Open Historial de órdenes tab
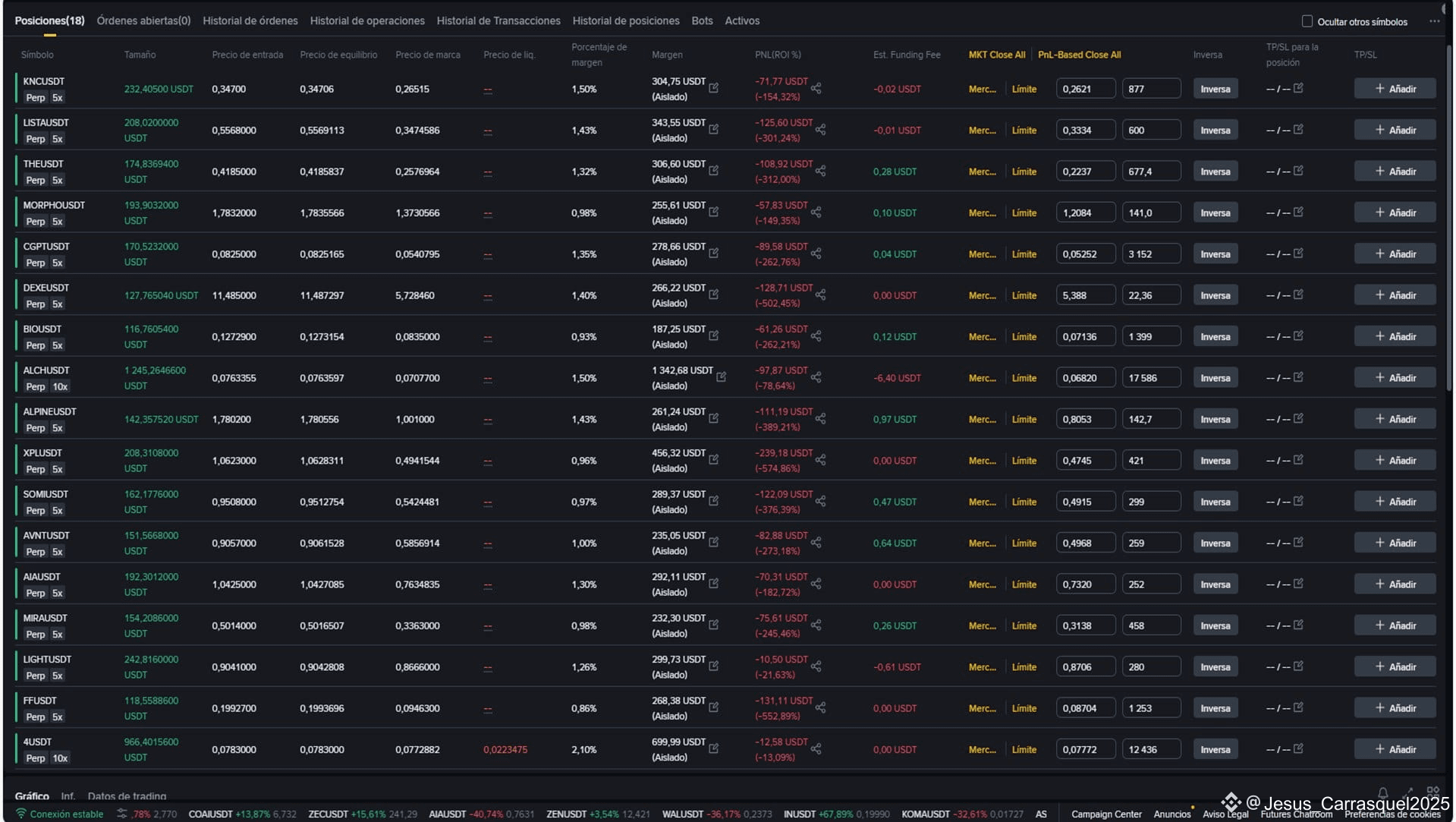The image size is (1456, 822). [x=250, y=20]
